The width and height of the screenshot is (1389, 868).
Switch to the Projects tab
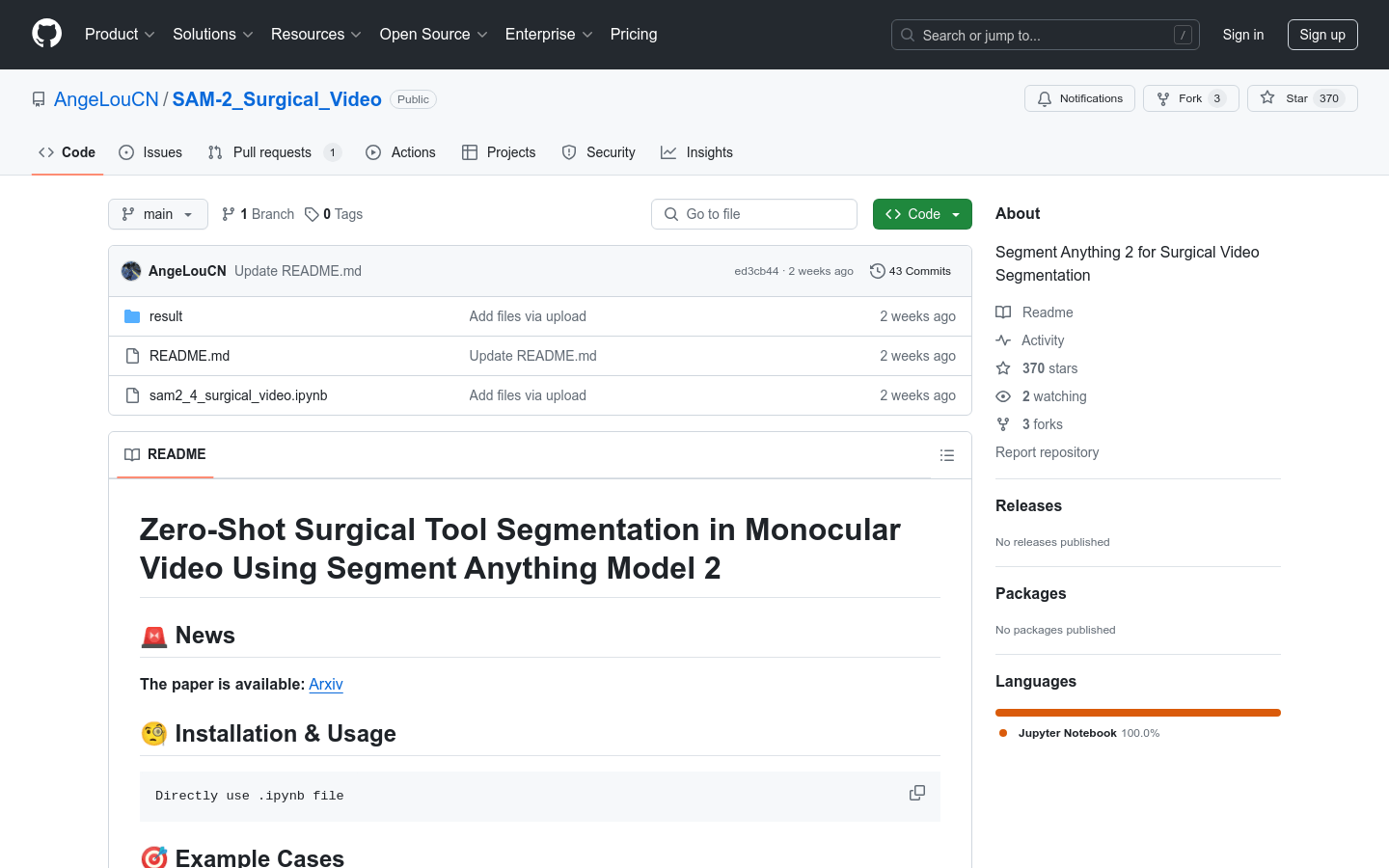click(x=499, y=152)
